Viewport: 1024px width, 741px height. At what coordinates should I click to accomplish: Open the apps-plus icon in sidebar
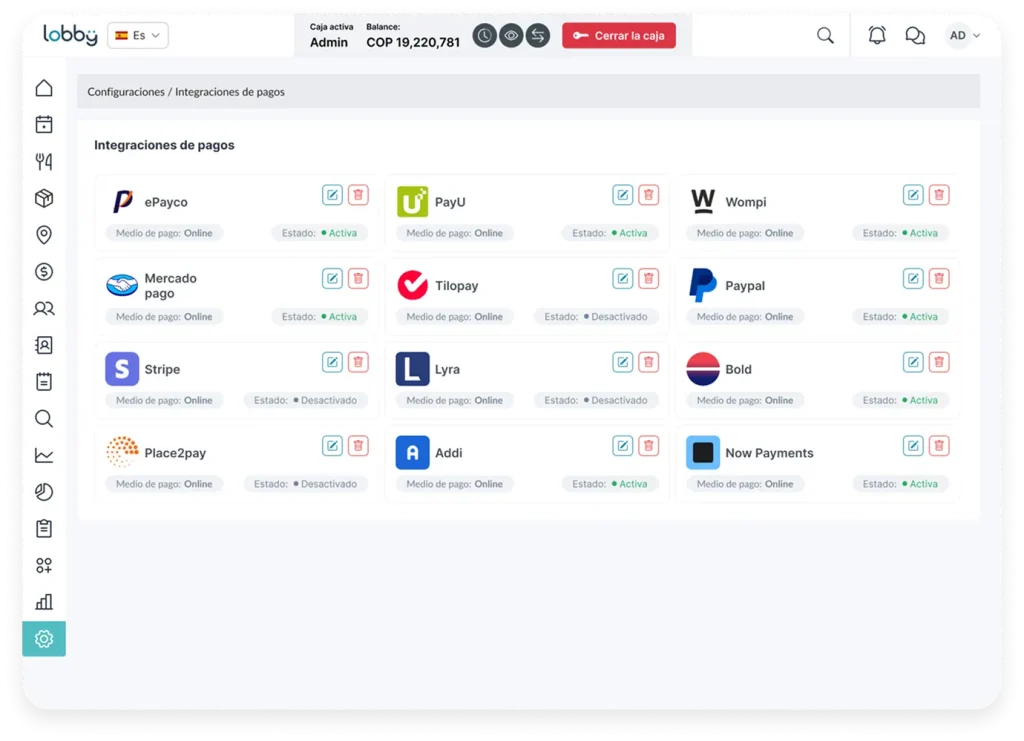[44, 565]
